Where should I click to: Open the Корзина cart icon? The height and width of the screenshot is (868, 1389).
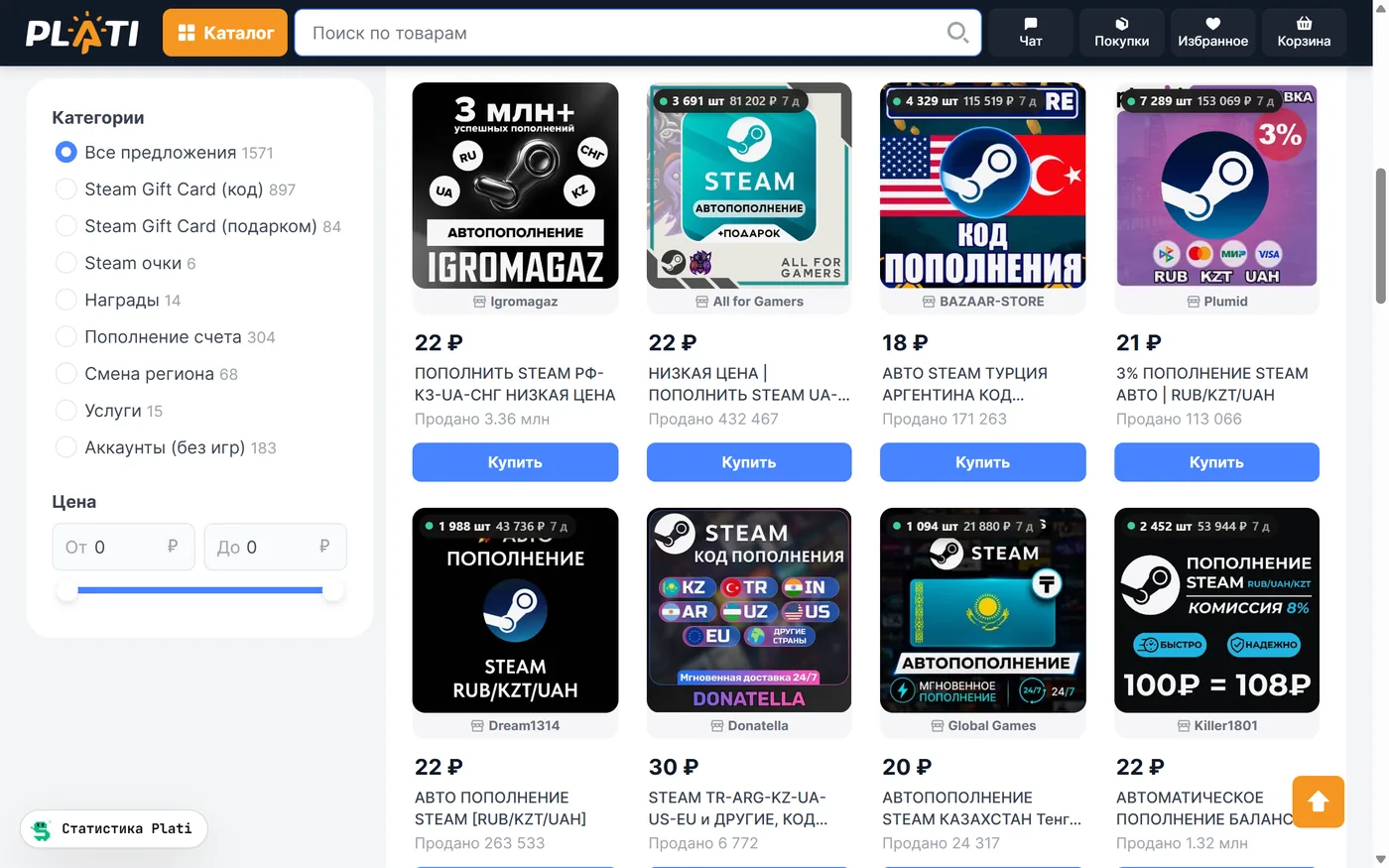click(1304, 33)
